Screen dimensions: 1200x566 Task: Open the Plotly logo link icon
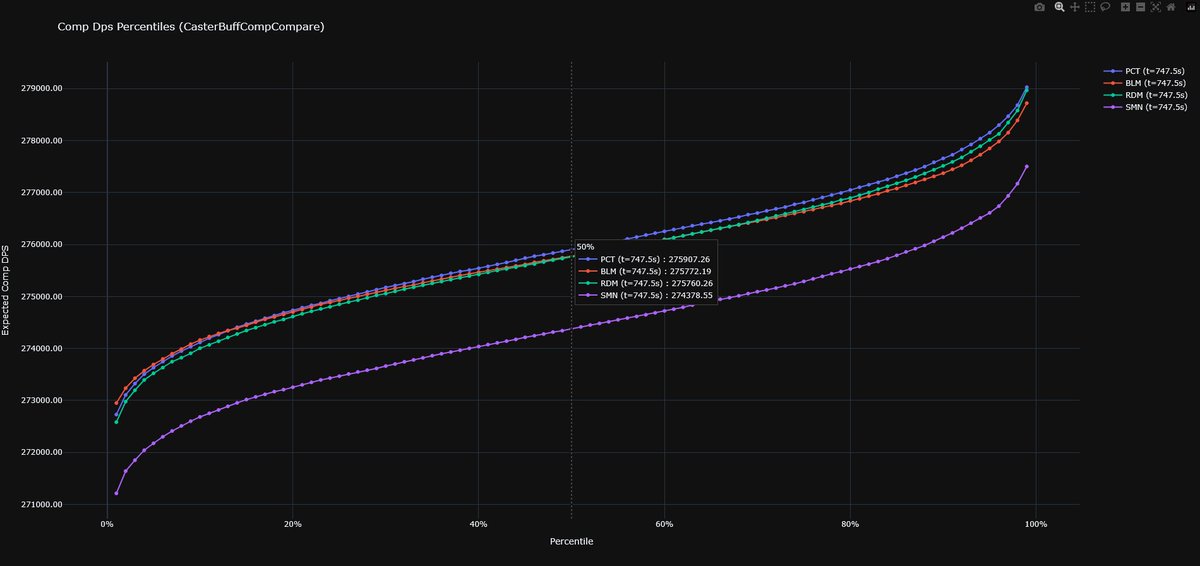1190,7
